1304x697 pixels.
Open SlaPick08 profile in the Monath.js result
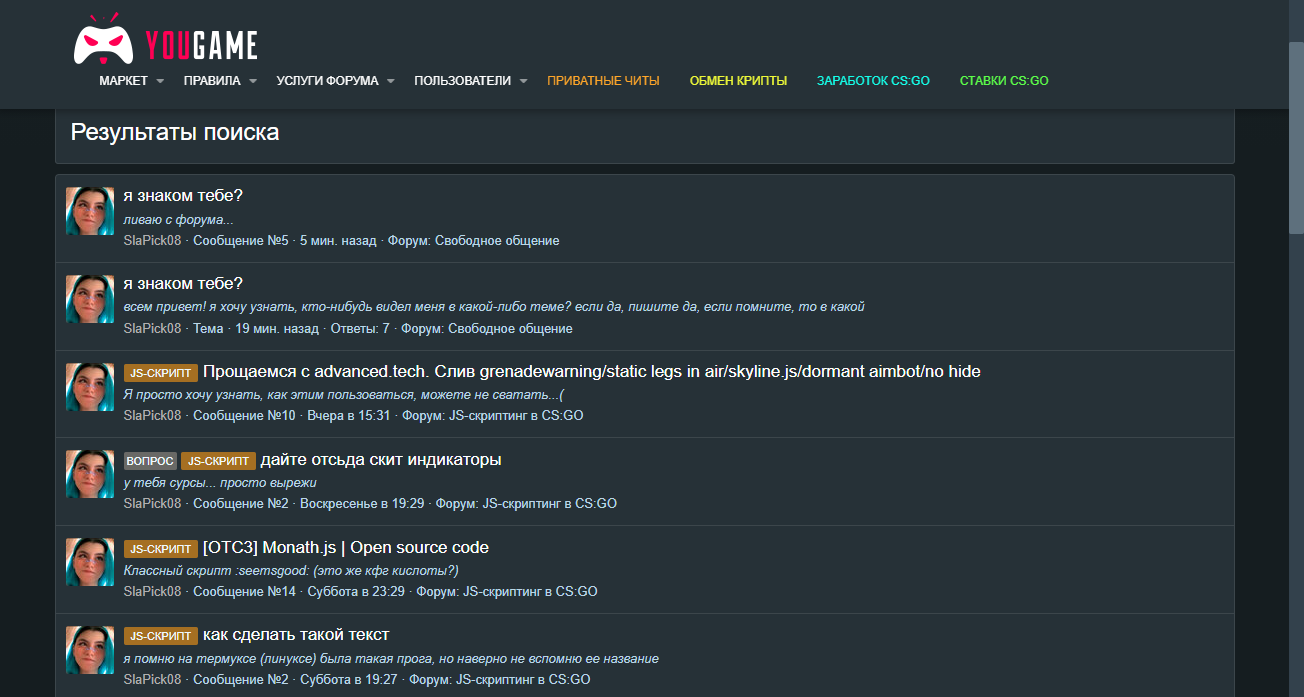coord(152,592)
